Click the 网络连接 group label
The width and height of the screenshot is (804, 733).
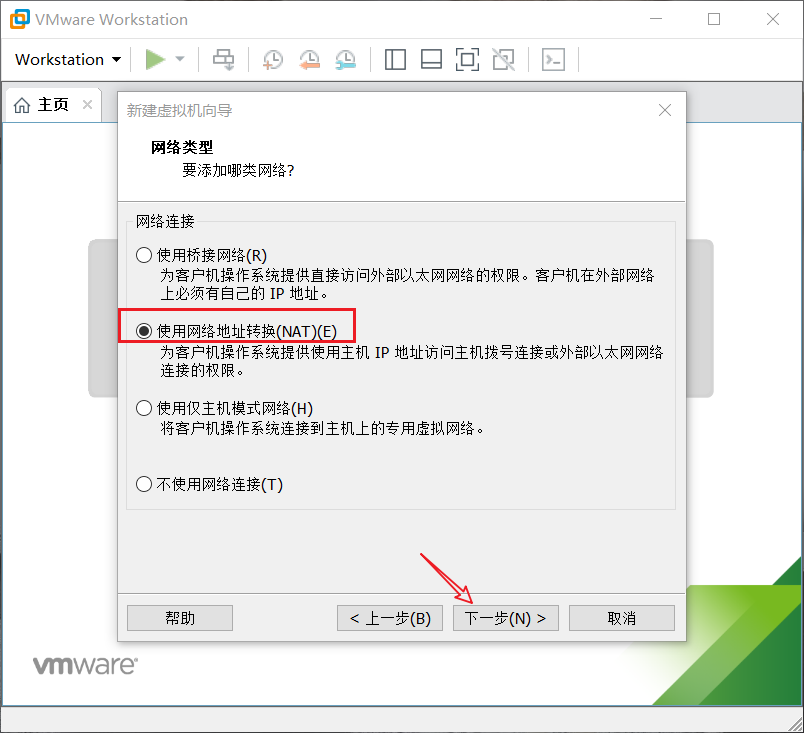[165, 221]
